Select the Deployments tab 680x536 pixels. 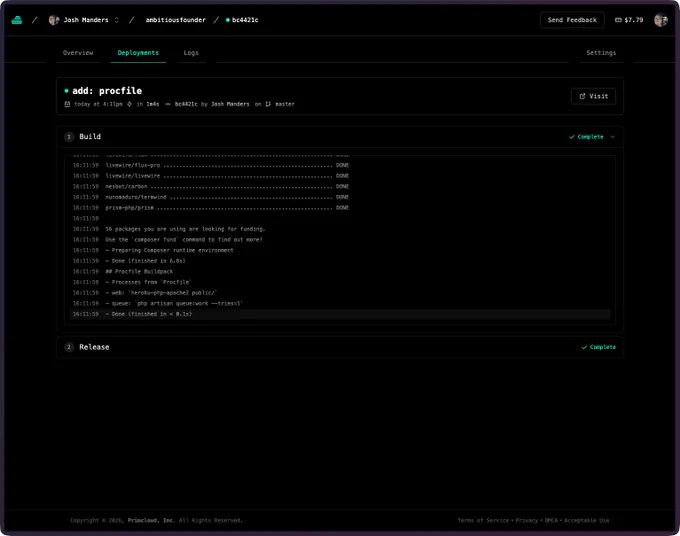(x=138, y=53)
